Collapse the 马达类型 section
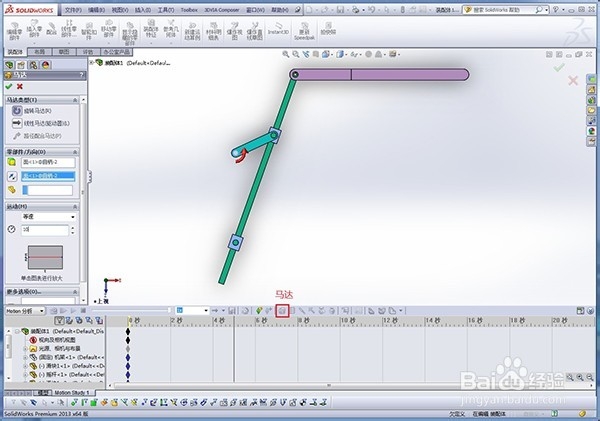This screenshot has width=600, height=421. pyautogui.click(x=75, y=100)
